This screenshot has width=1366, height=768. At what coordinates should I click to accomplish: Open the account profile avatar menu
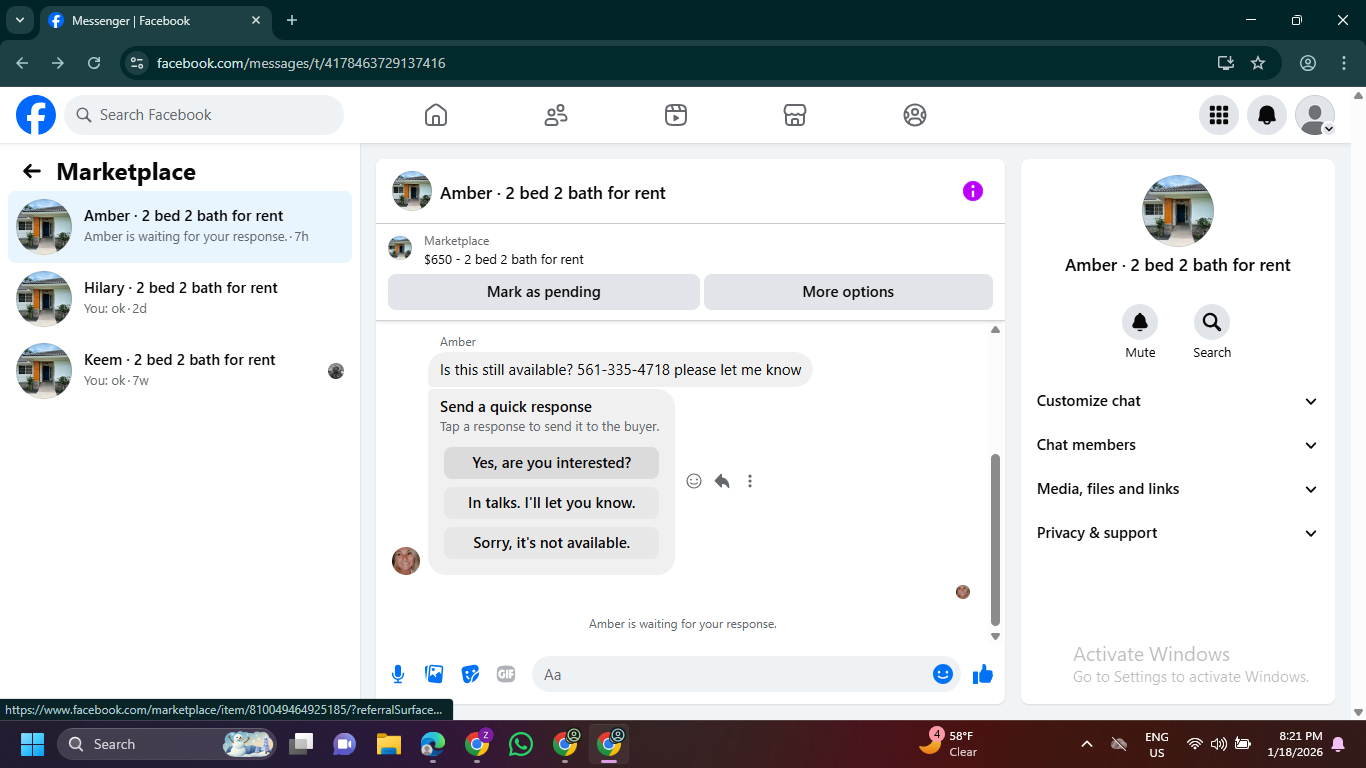1315,115
